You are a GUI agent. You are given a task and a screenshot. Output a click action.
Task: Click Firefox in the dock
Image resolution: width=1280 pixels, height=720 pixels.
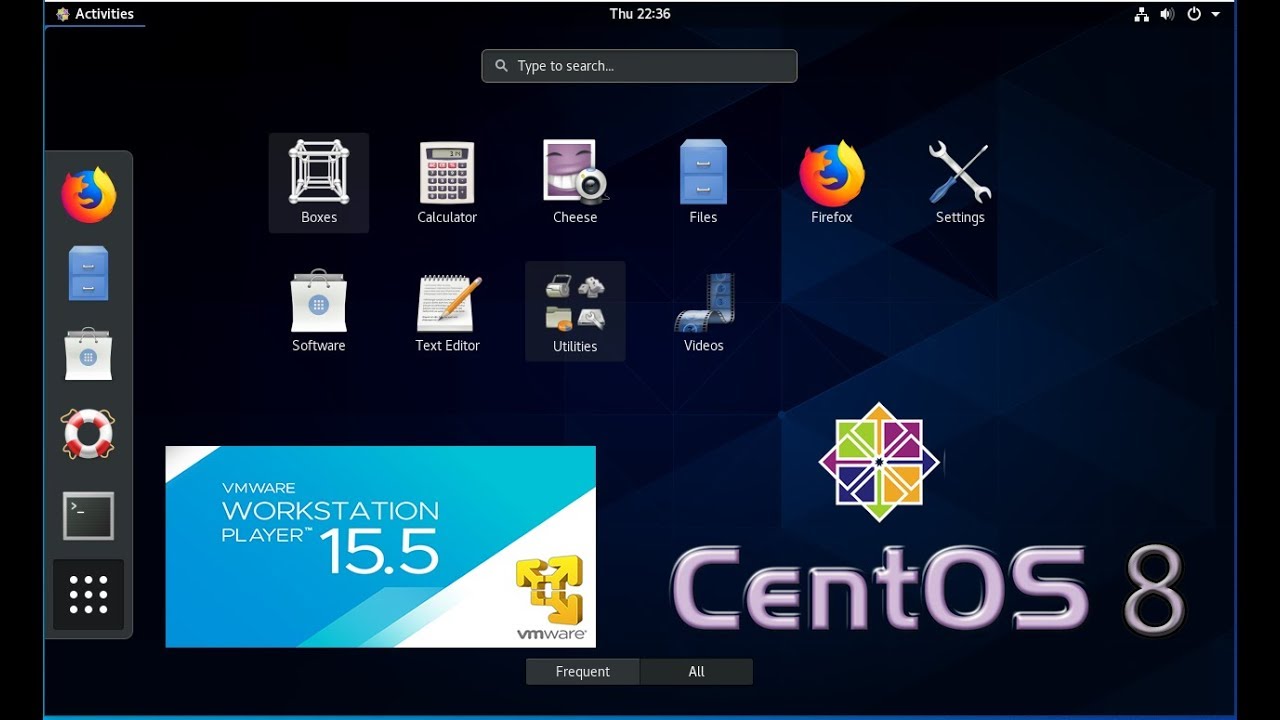coord(88,195)
